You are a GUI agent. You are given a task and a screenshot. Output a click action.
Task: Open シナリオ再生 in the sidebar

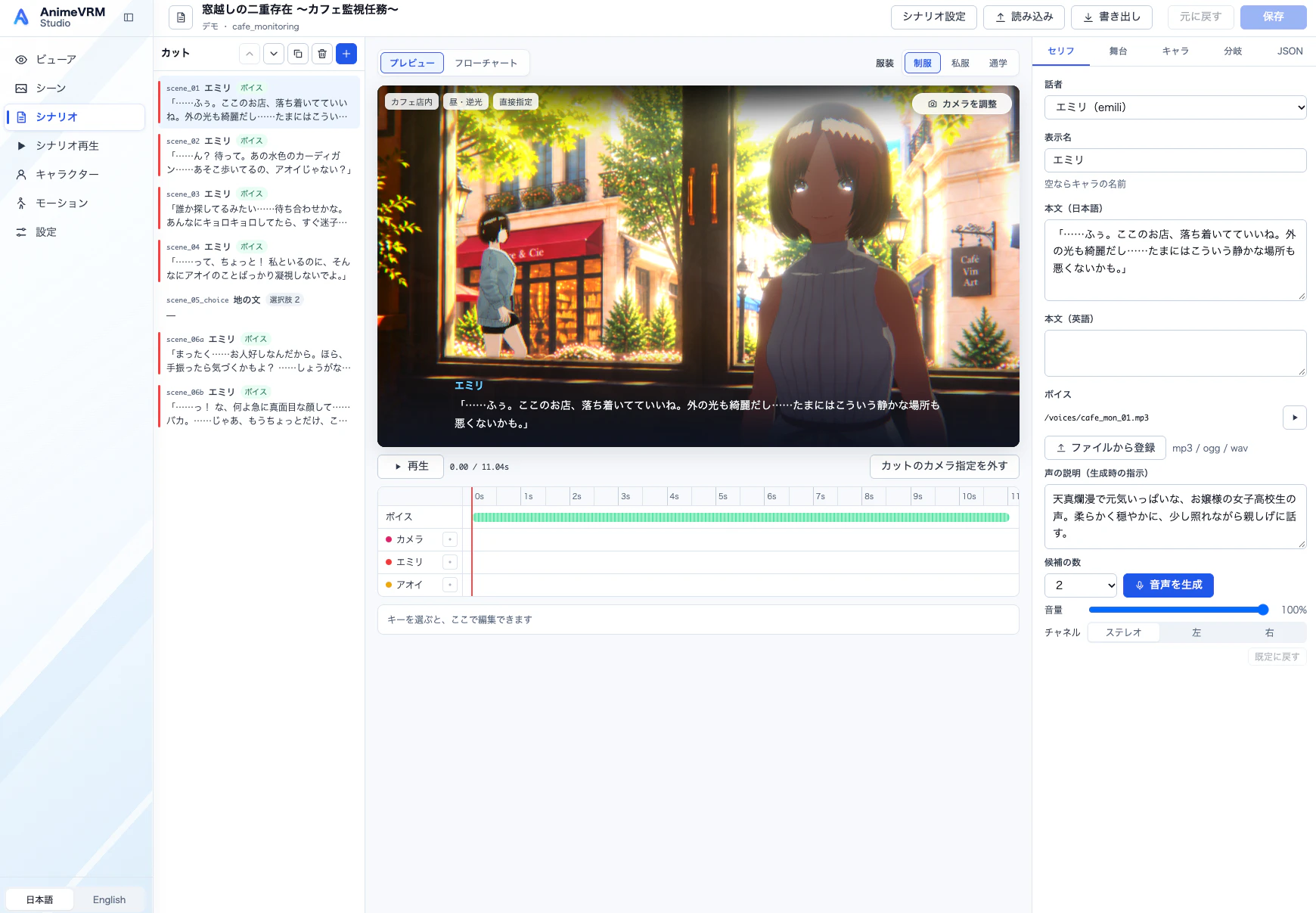76,146
